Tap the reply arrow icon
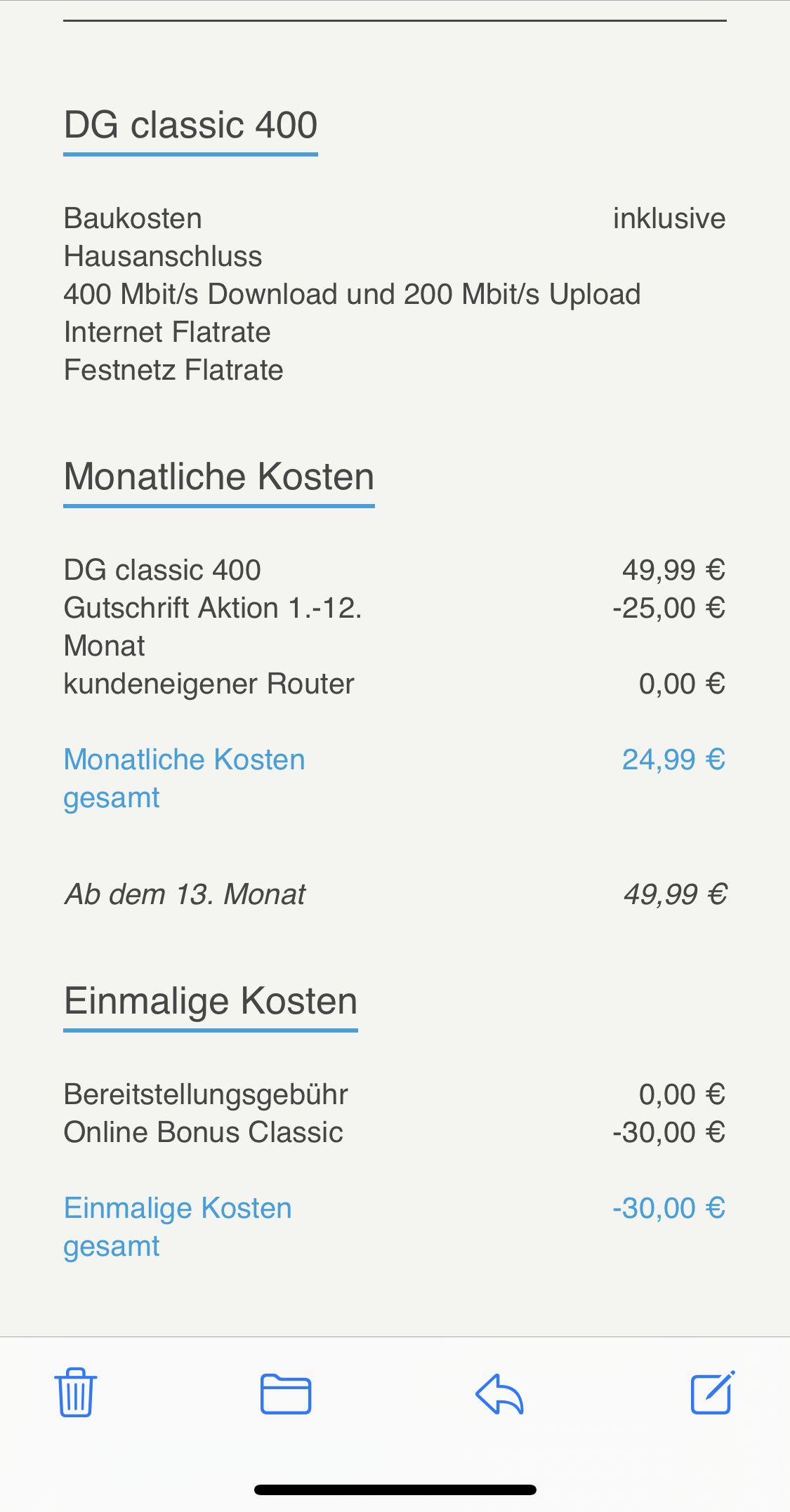The image size is (790, 1512). 499,1393
